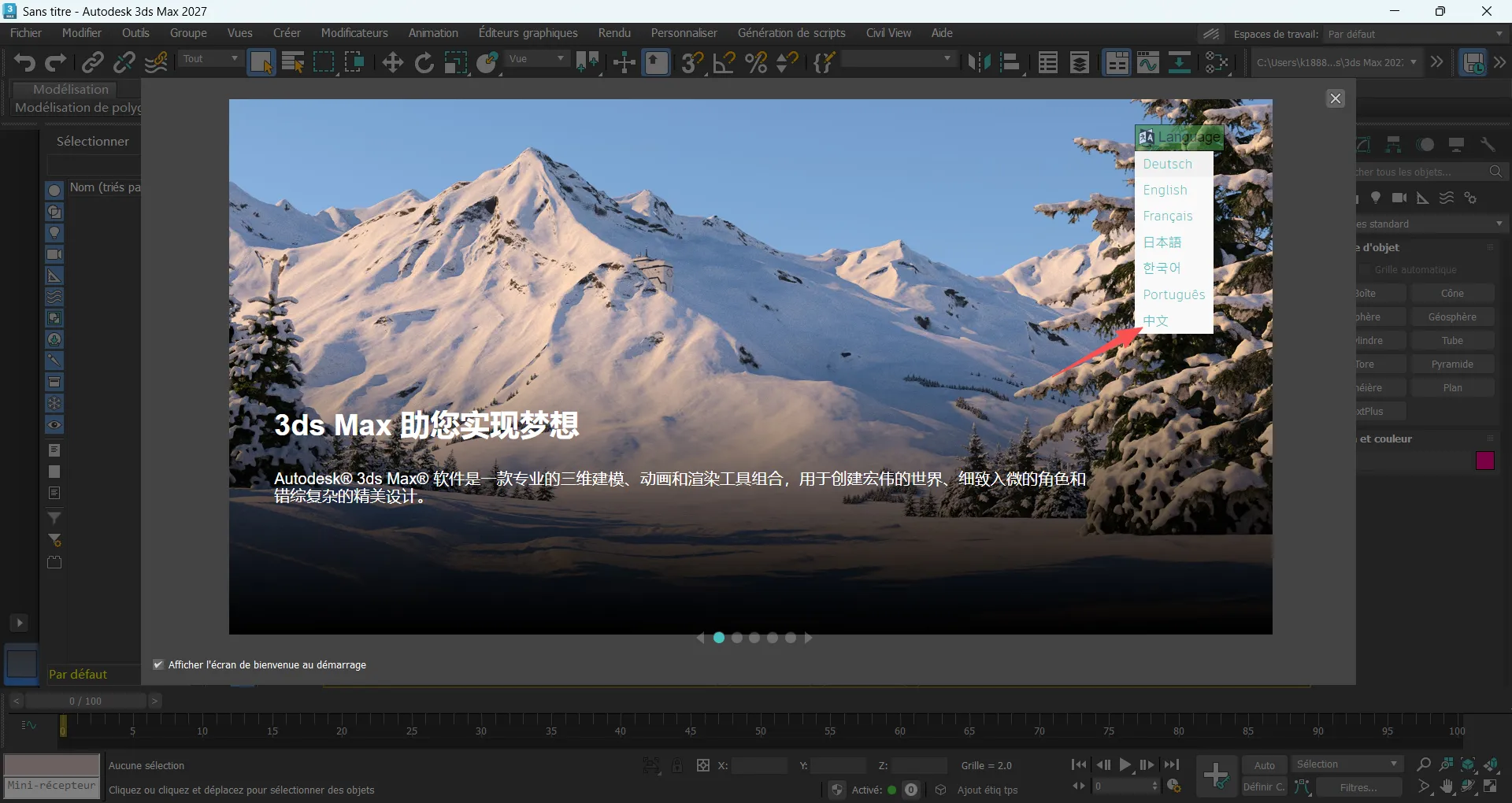1512x803 pixels.
Task: Click the Align tool icon
Action: (1011, 62)
